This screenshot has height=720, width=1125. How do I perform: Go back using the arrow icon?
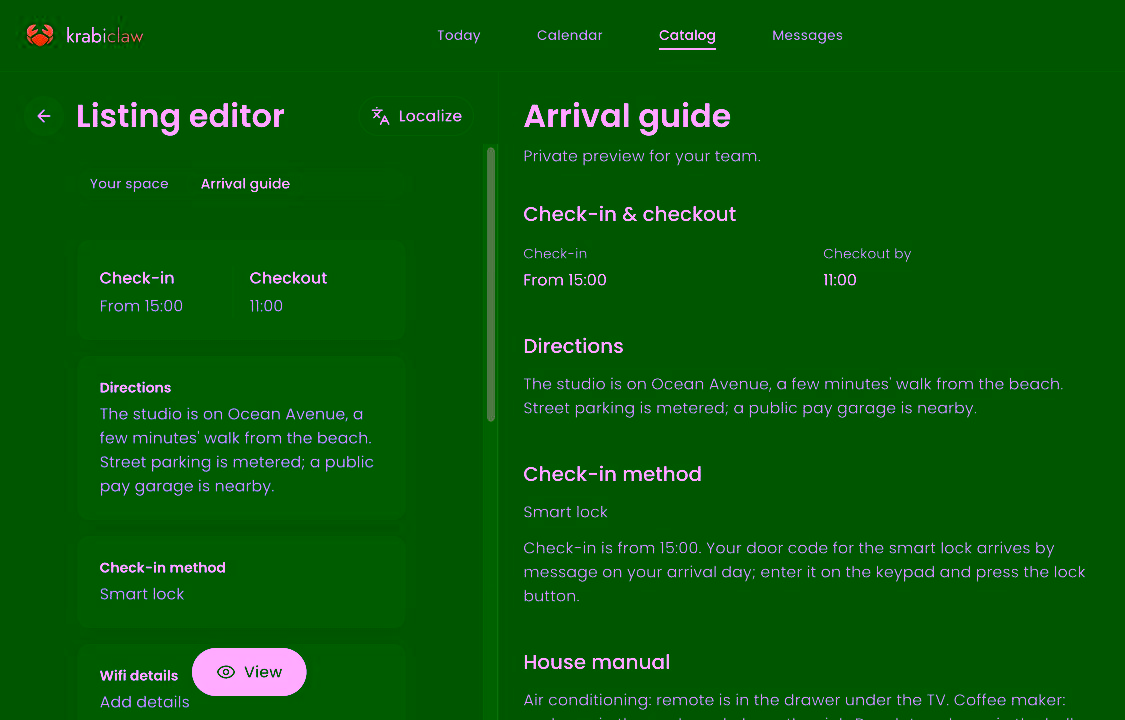click(44, 116)
